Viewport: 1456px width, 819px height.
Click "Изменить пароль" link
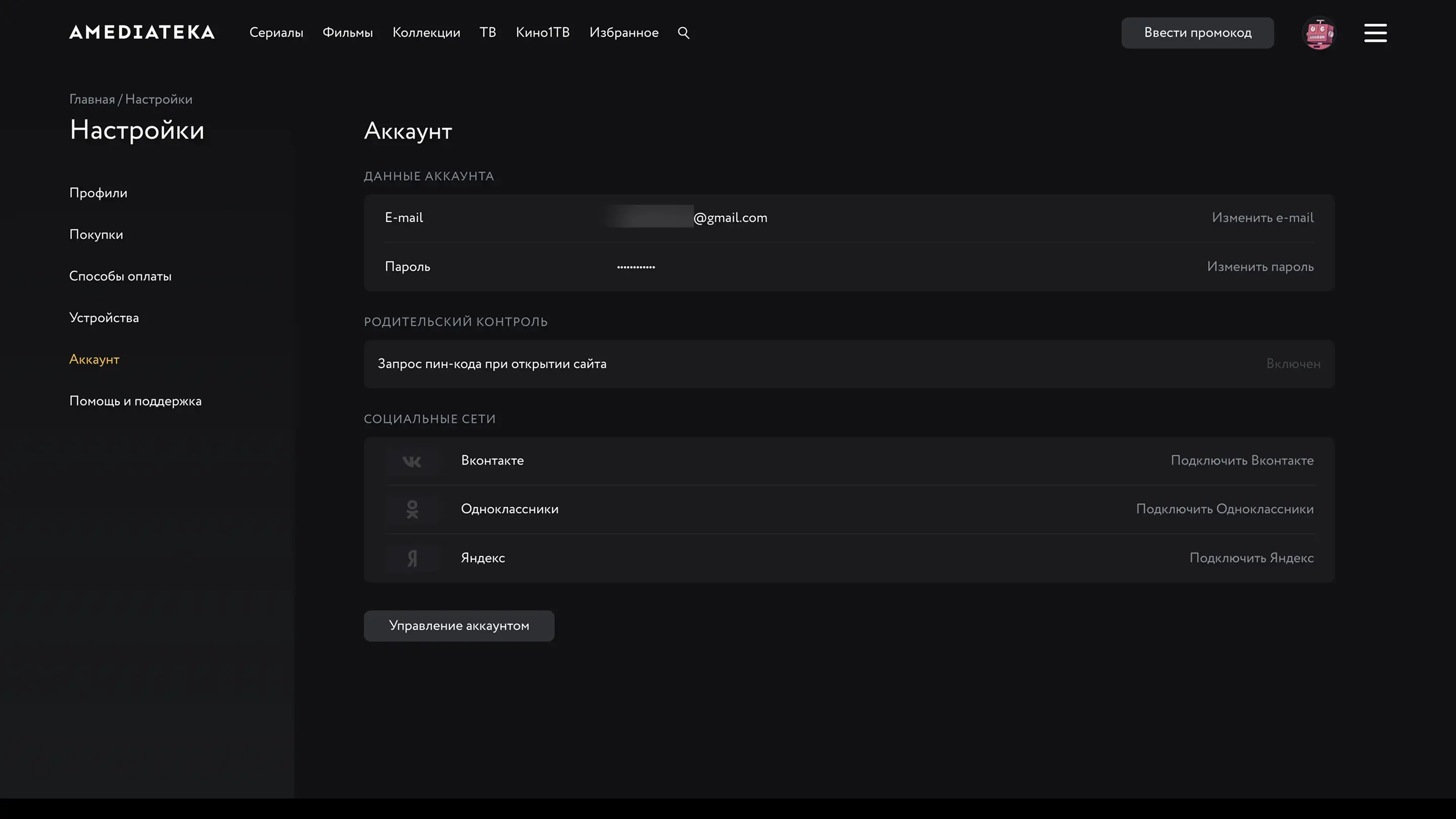point(1260,267)
